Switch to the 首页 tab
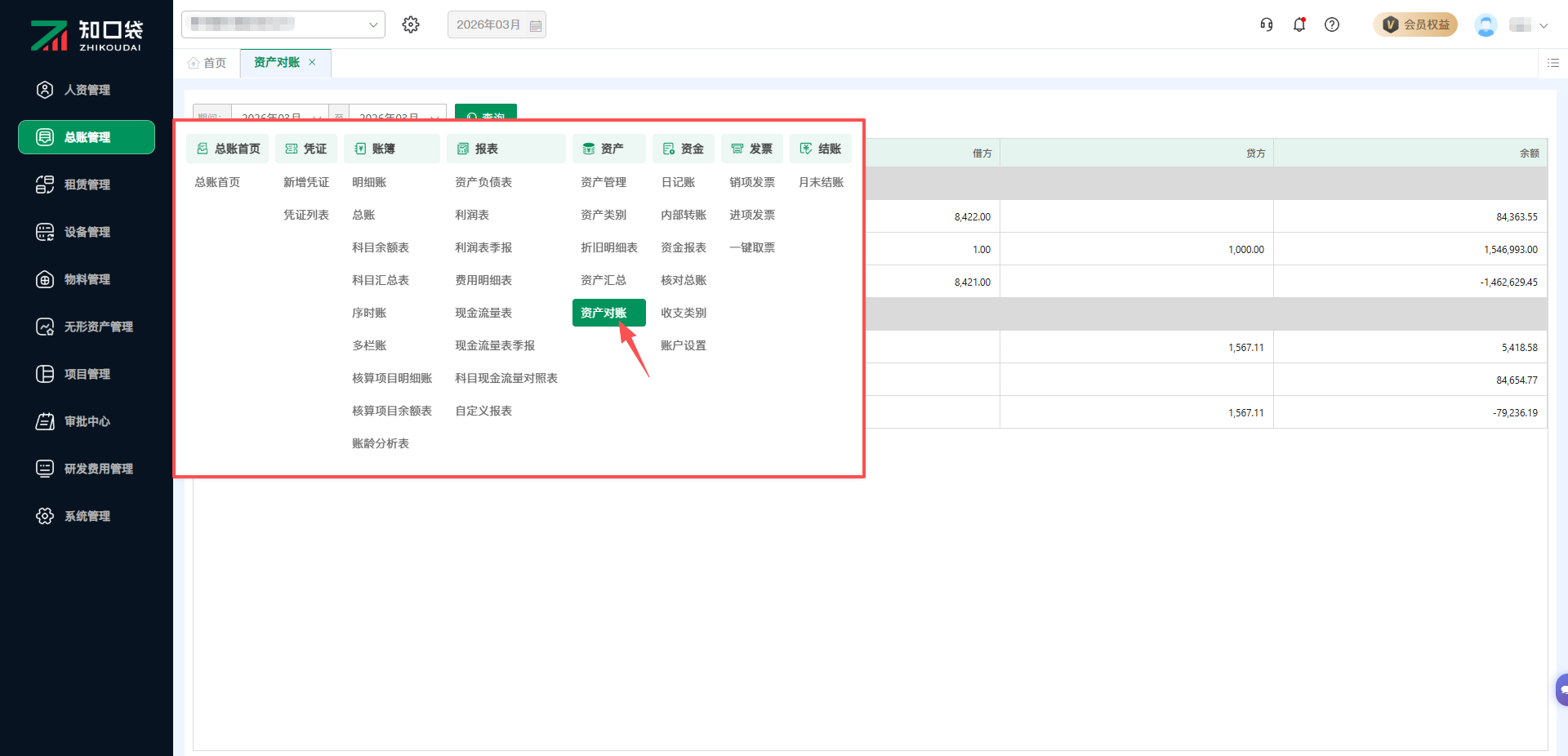 207,63
